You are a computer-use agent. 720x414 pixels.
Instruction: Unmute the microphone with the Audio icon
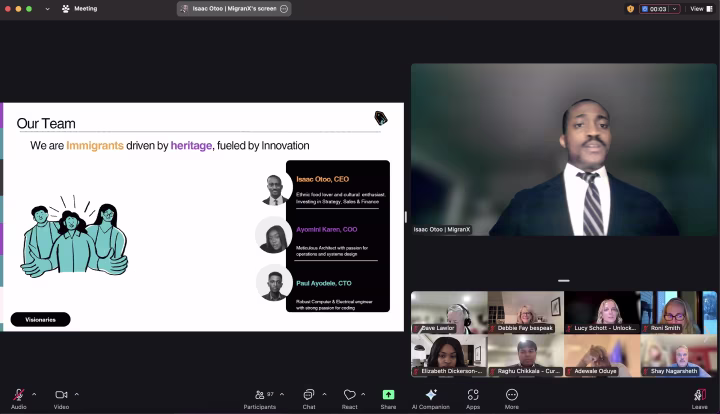click(x=19, y=395)
